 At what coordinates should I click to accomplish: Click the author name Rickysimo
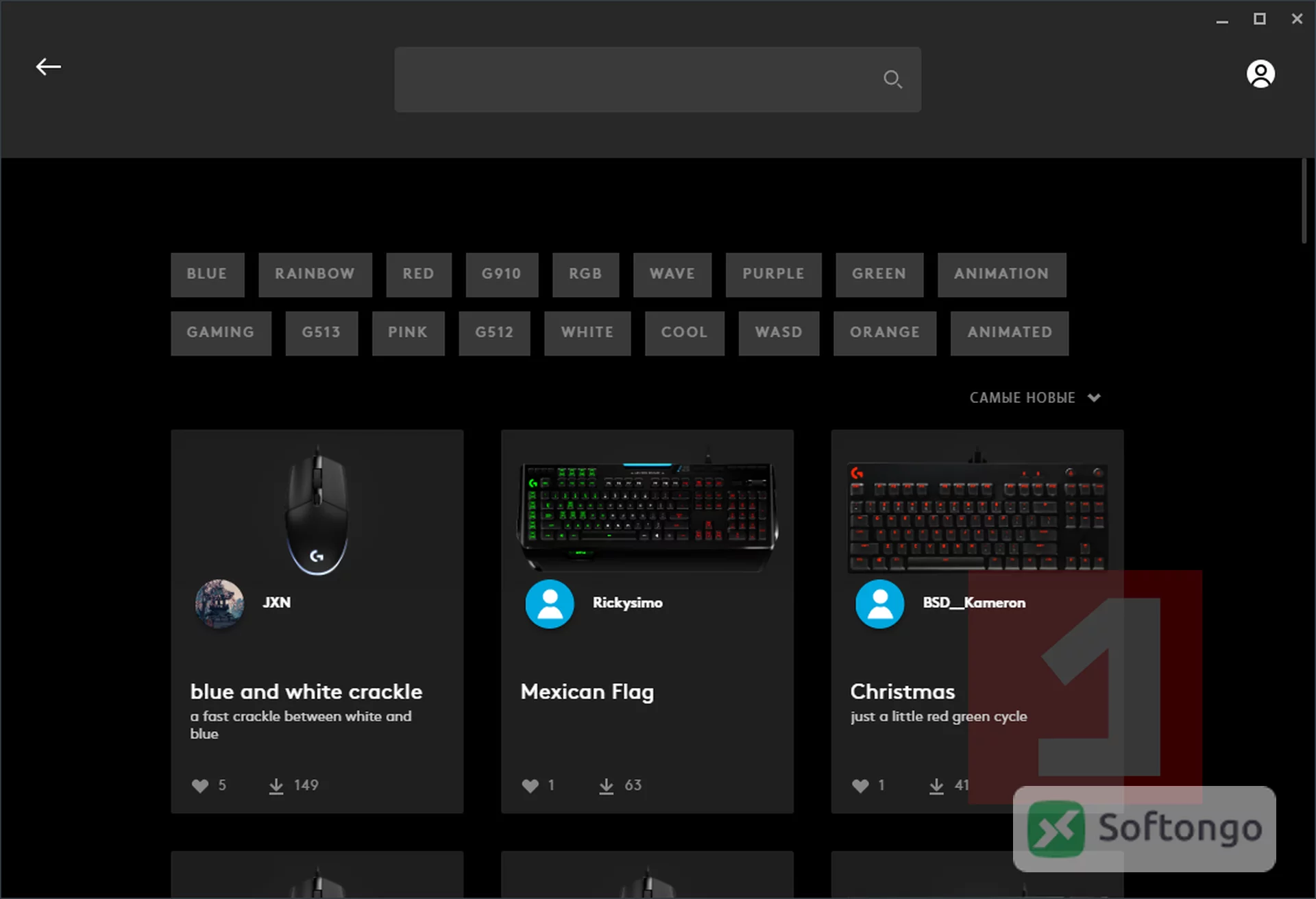[x=627, y=603]
